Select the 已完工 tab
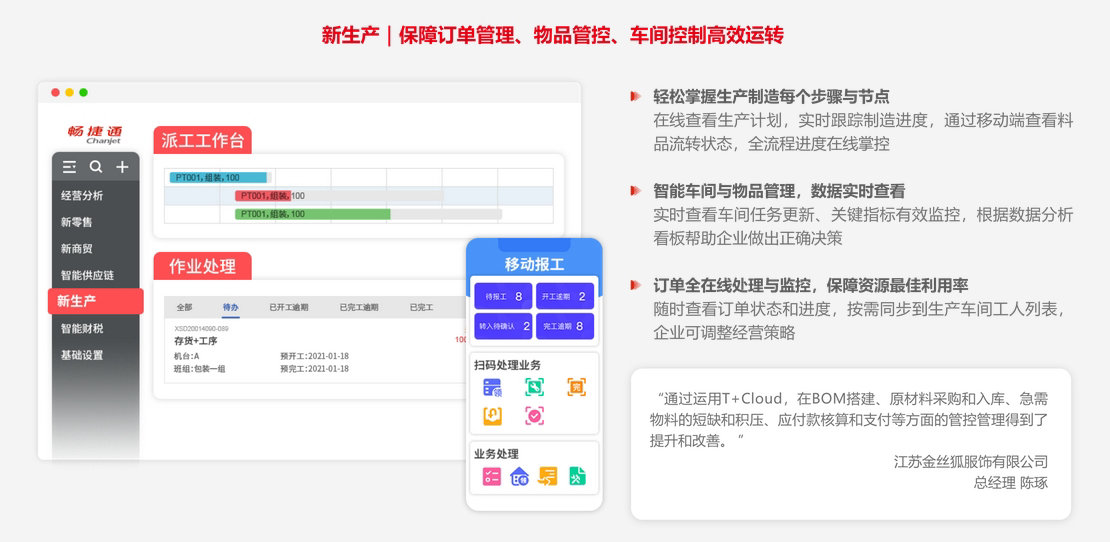This screenshot has width=1110, height=542. click(421, 307)
